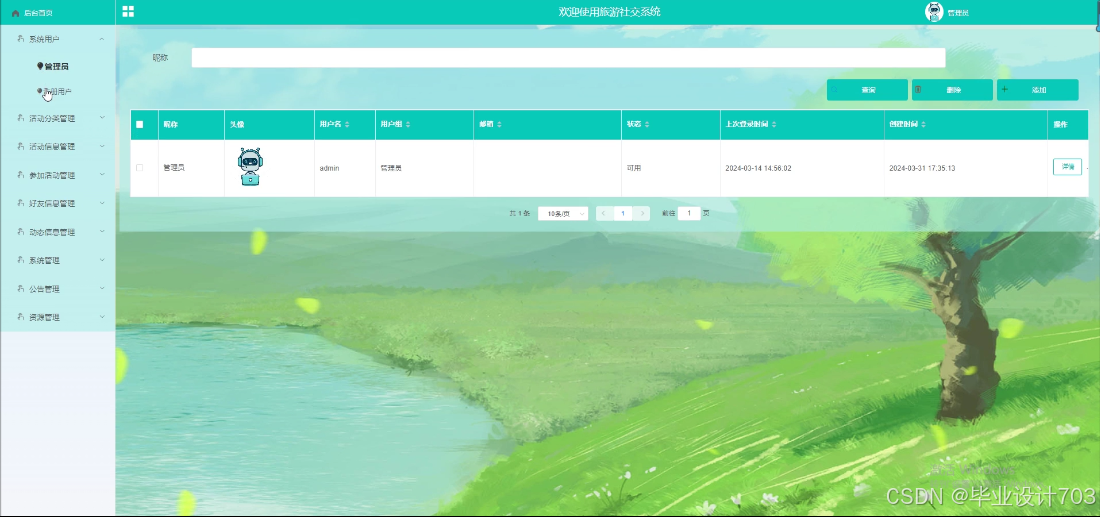The image size is (1100, 517).
Task: Sort table by 用户名 column arrows
Action: click(x=347, y=124)
